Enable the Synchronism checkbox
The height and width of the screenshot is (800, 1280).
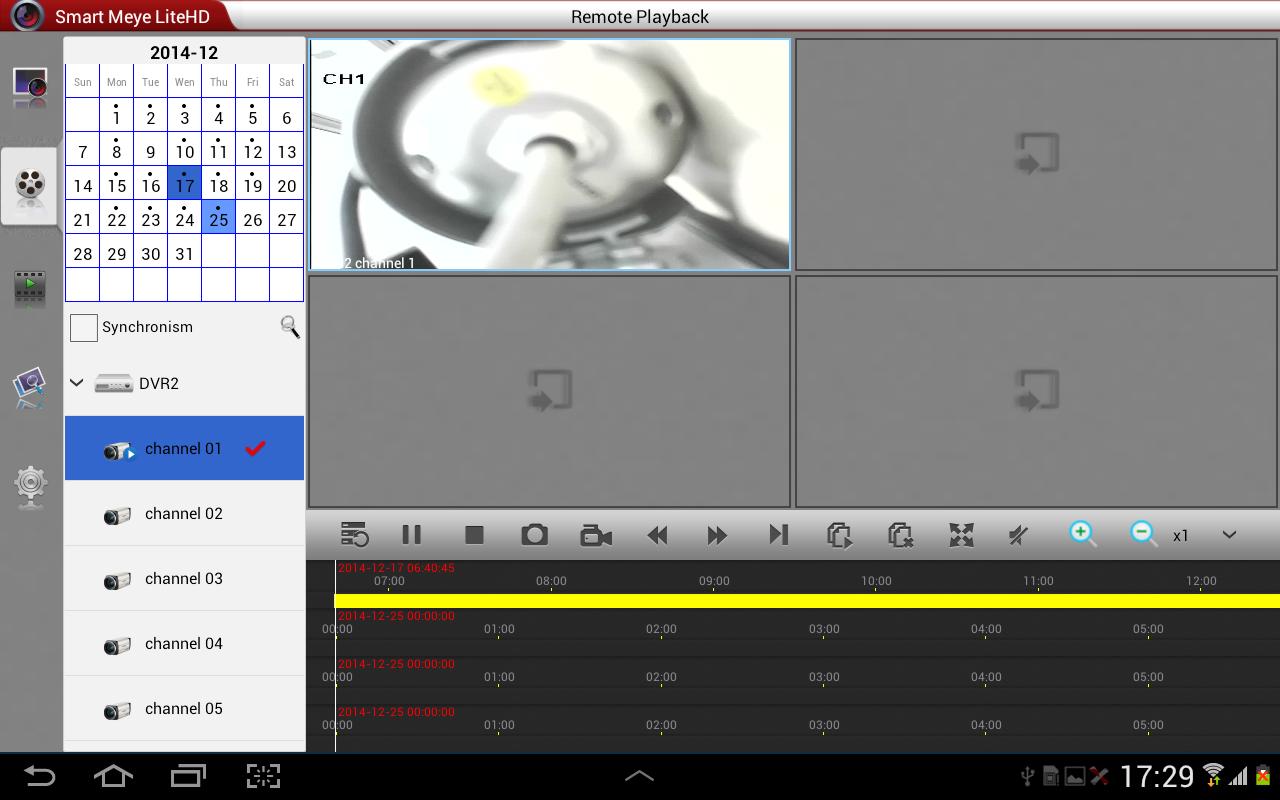(83, 327)
